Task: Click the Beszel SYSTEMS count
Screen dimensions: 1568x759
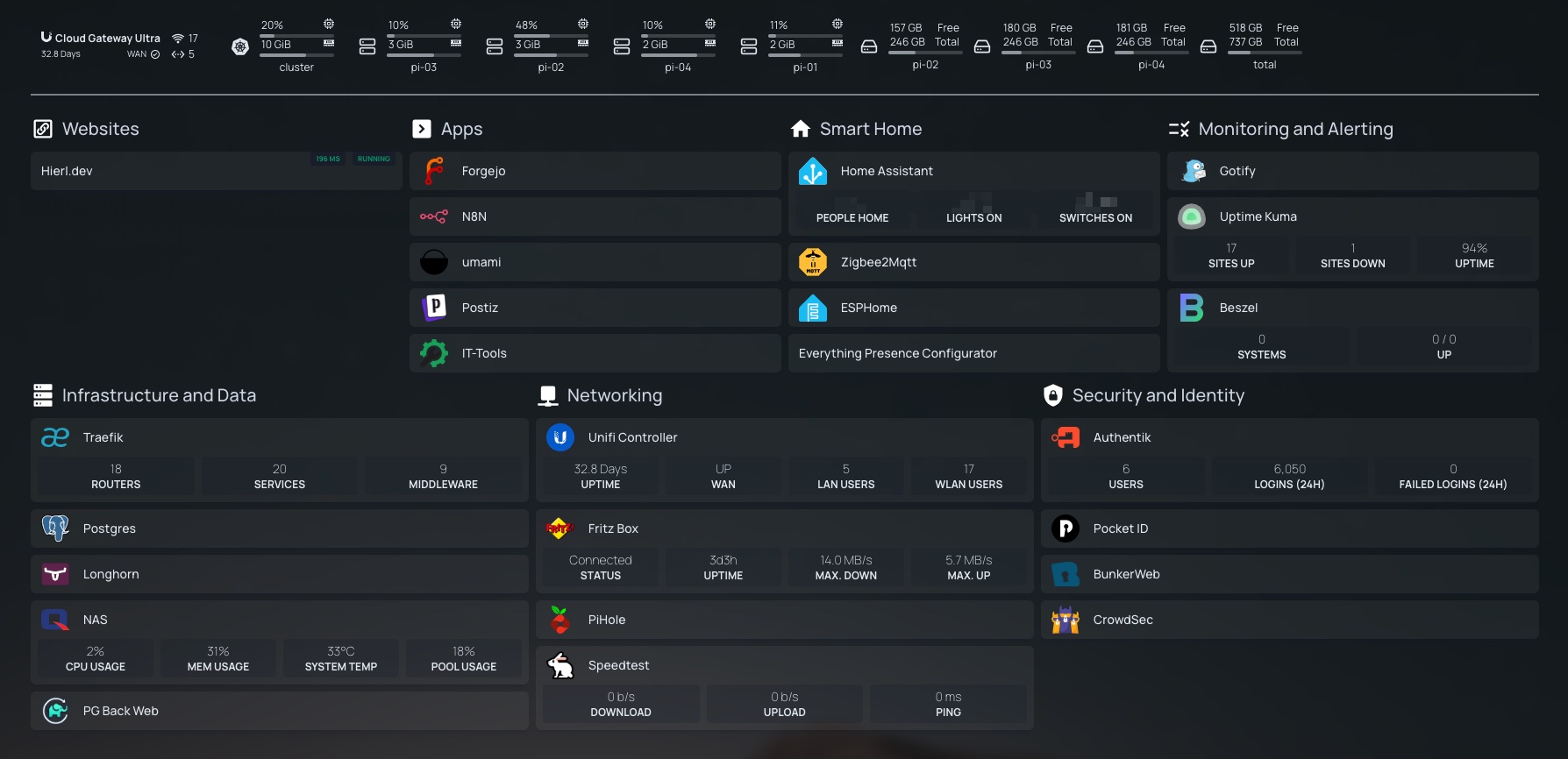Action: point(1262,347)
